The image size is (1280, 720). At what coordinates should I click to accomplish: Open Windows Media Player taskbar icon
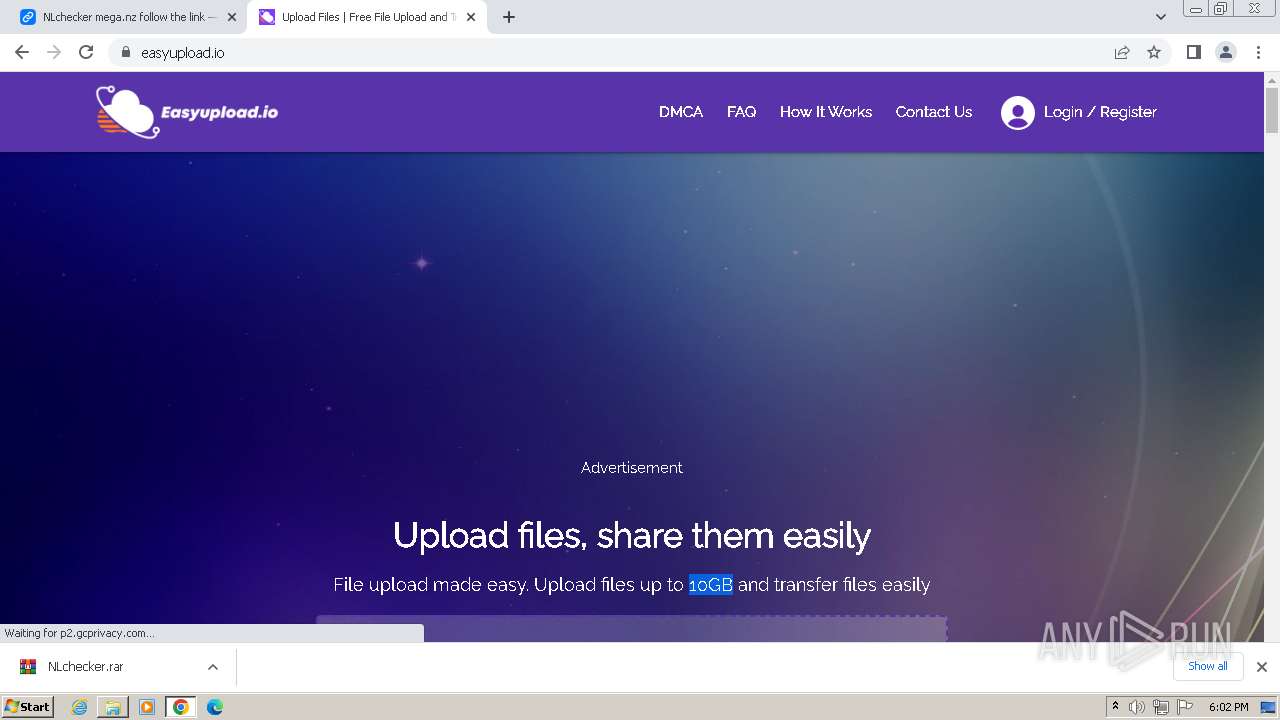point(147,707)
